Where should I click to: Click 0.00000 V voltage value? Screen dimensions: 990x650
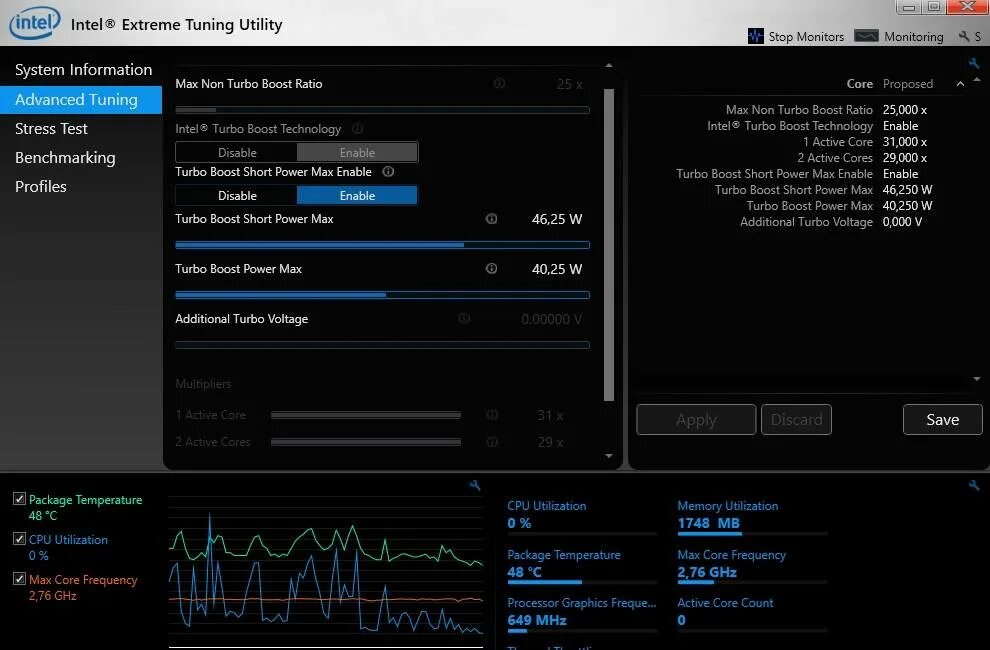[551, 319]
